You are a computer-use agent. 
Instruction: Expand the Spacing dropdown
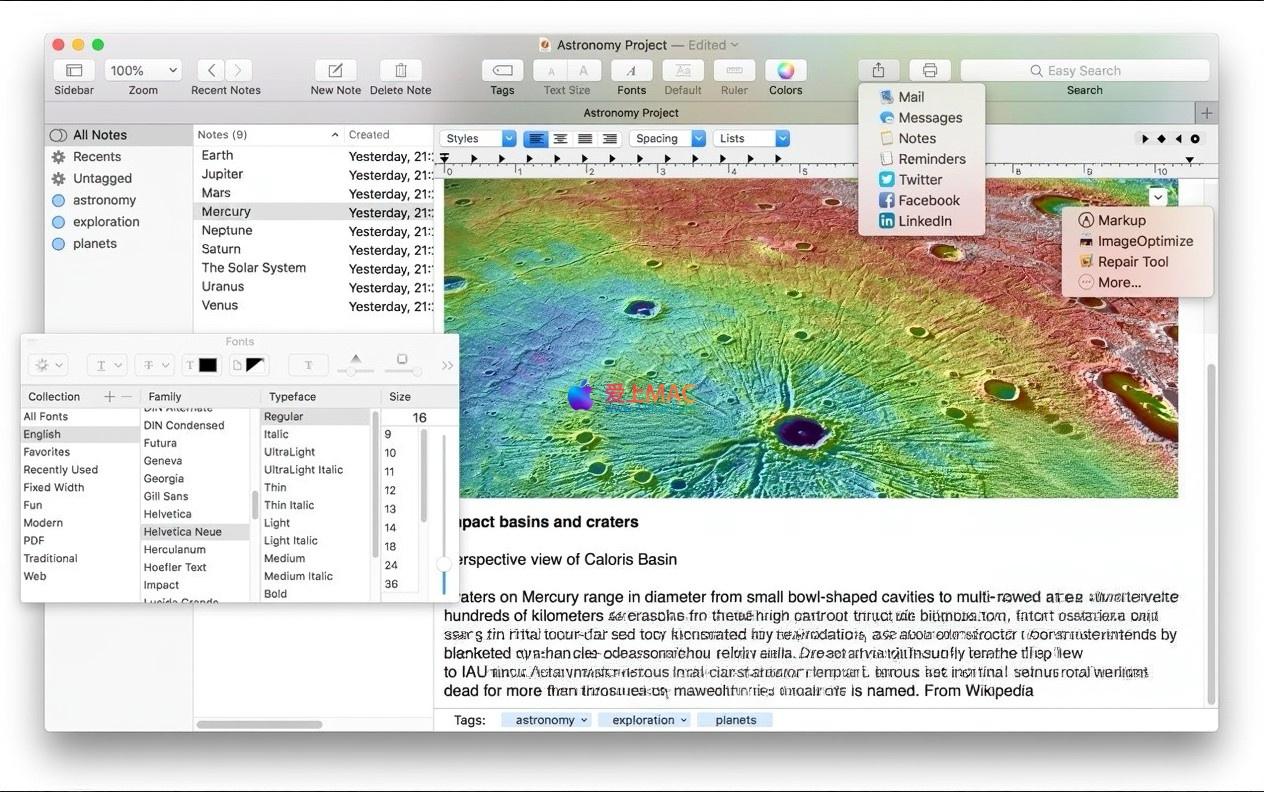click(667, 139)
